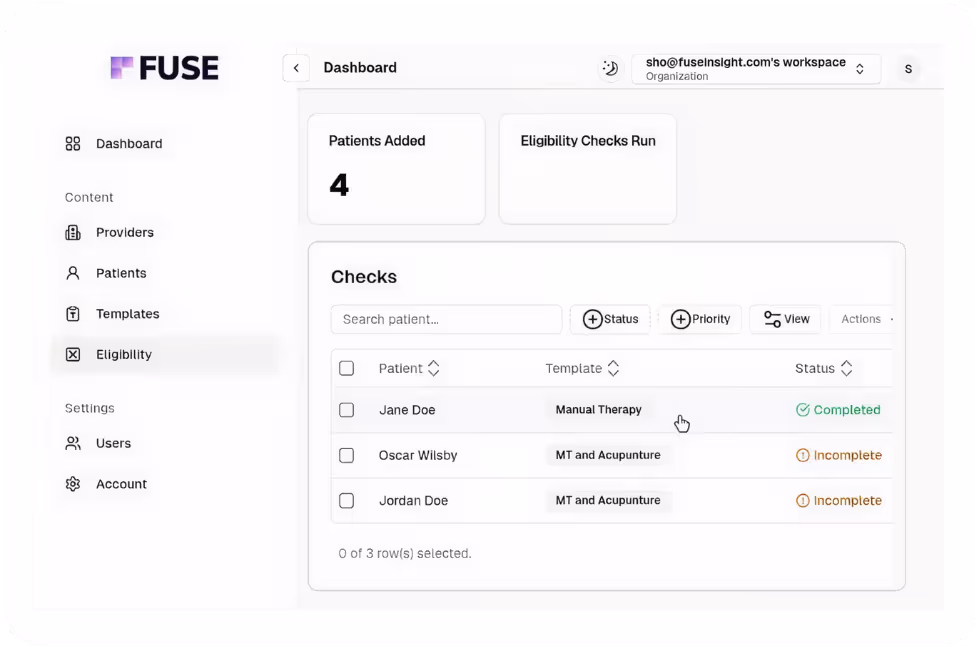Focus the Search patient field
The width and height of the screenshot is (980, 648).
tap(446, 319)
